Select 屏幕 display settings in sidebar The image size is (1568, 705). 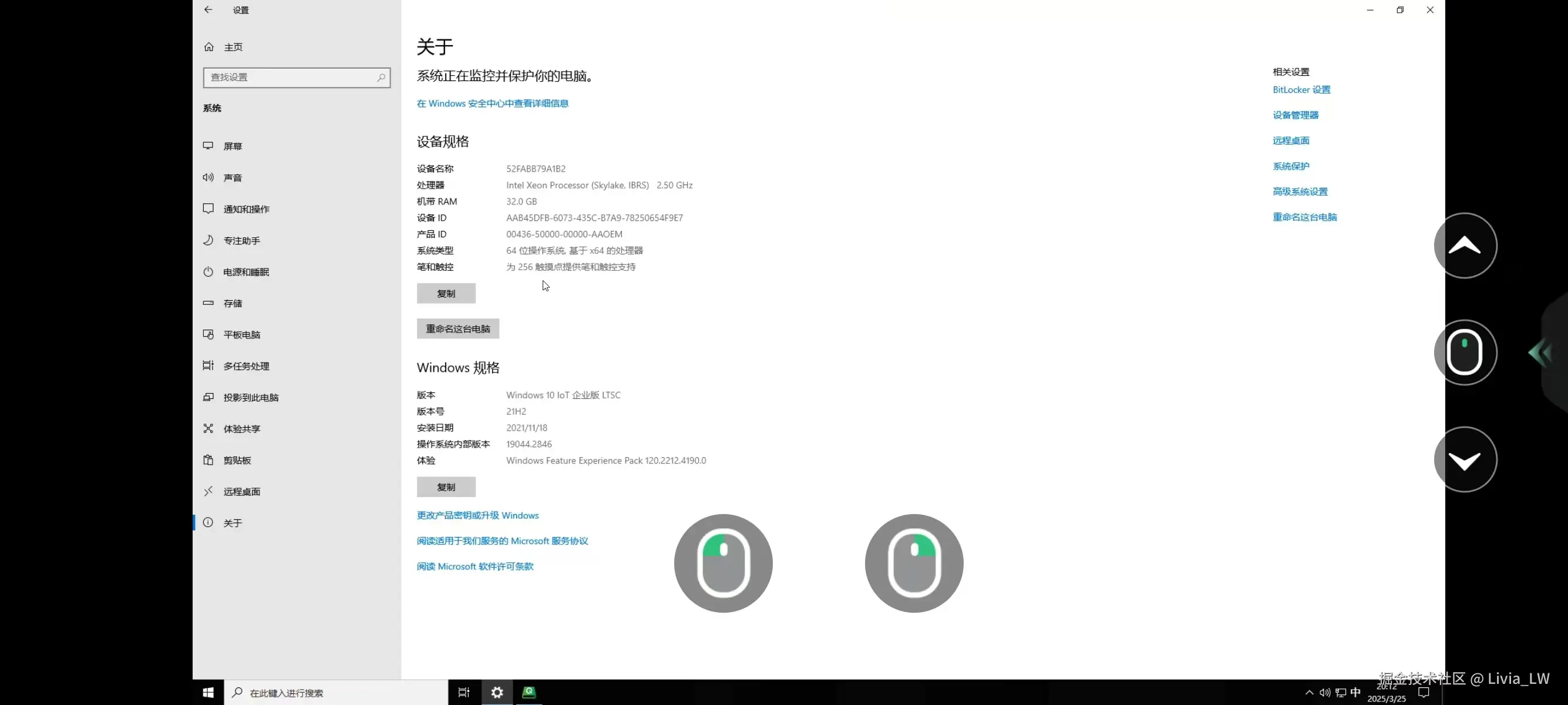click(x=232, y=146)
